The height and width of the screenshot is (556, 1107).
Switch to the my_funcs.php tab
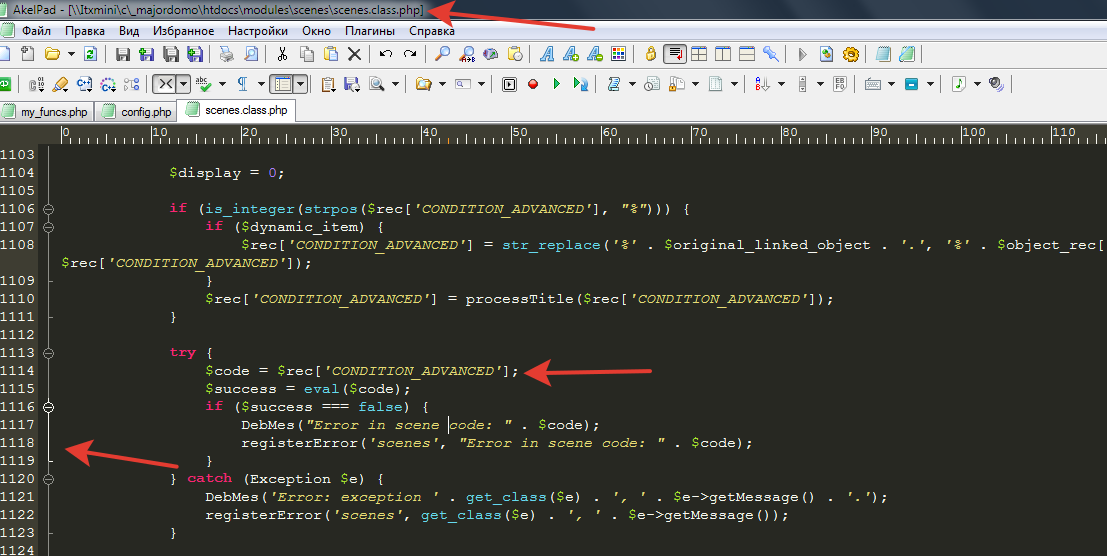[x=46, y=112]
